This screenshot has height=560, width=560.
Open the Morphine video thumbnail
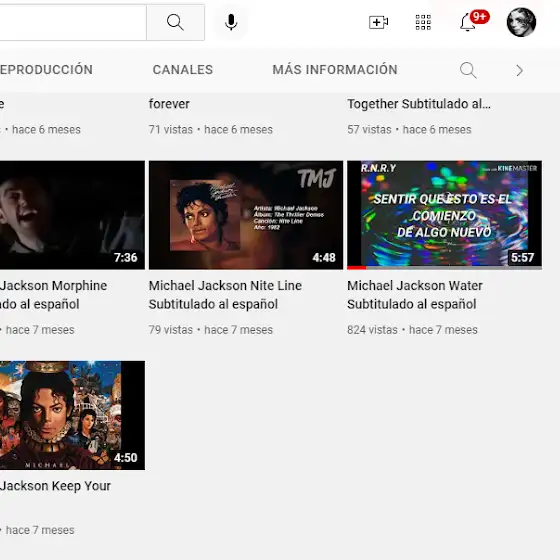(72, 215)
